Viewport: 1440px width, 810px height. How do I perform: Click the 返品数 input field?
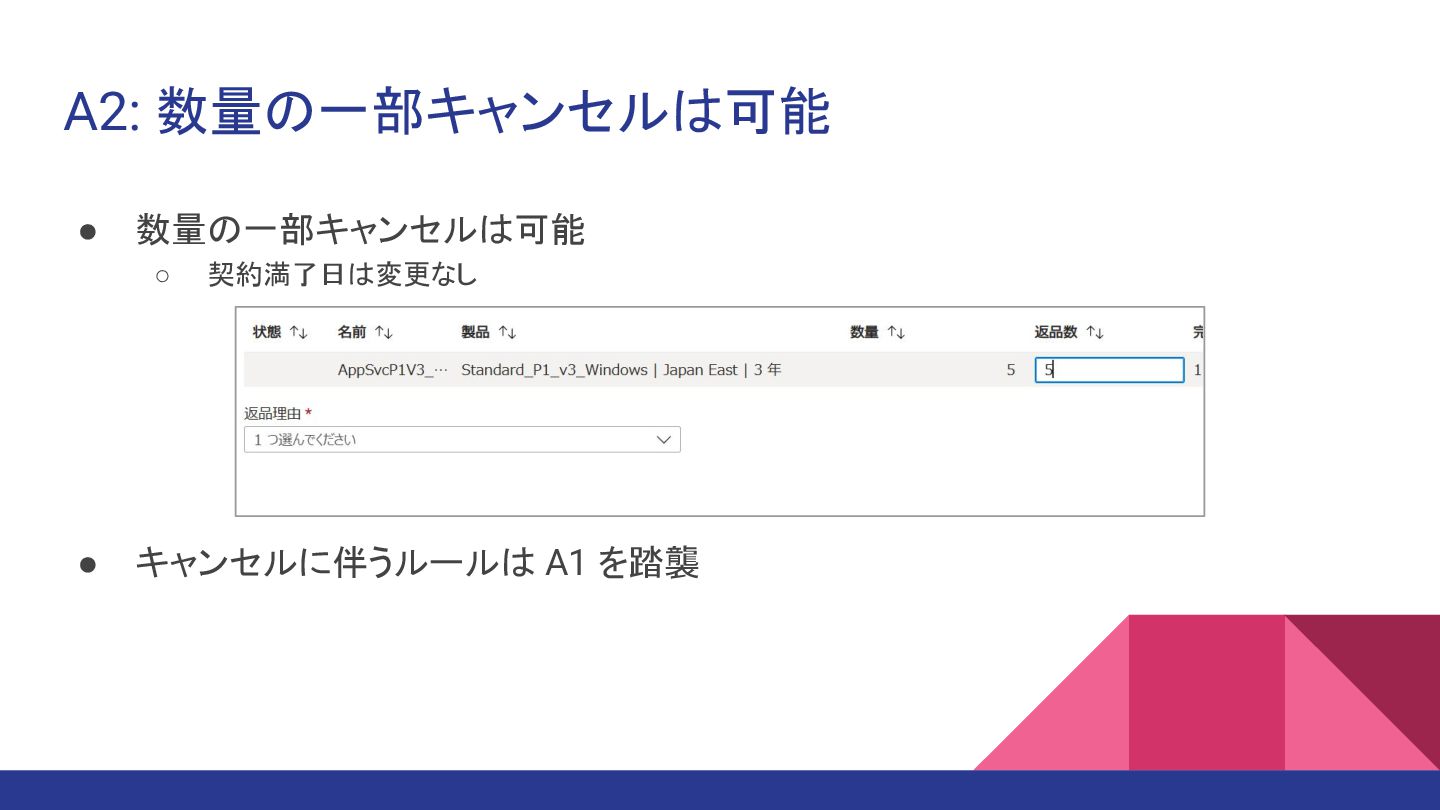[x=1109, y=370]
